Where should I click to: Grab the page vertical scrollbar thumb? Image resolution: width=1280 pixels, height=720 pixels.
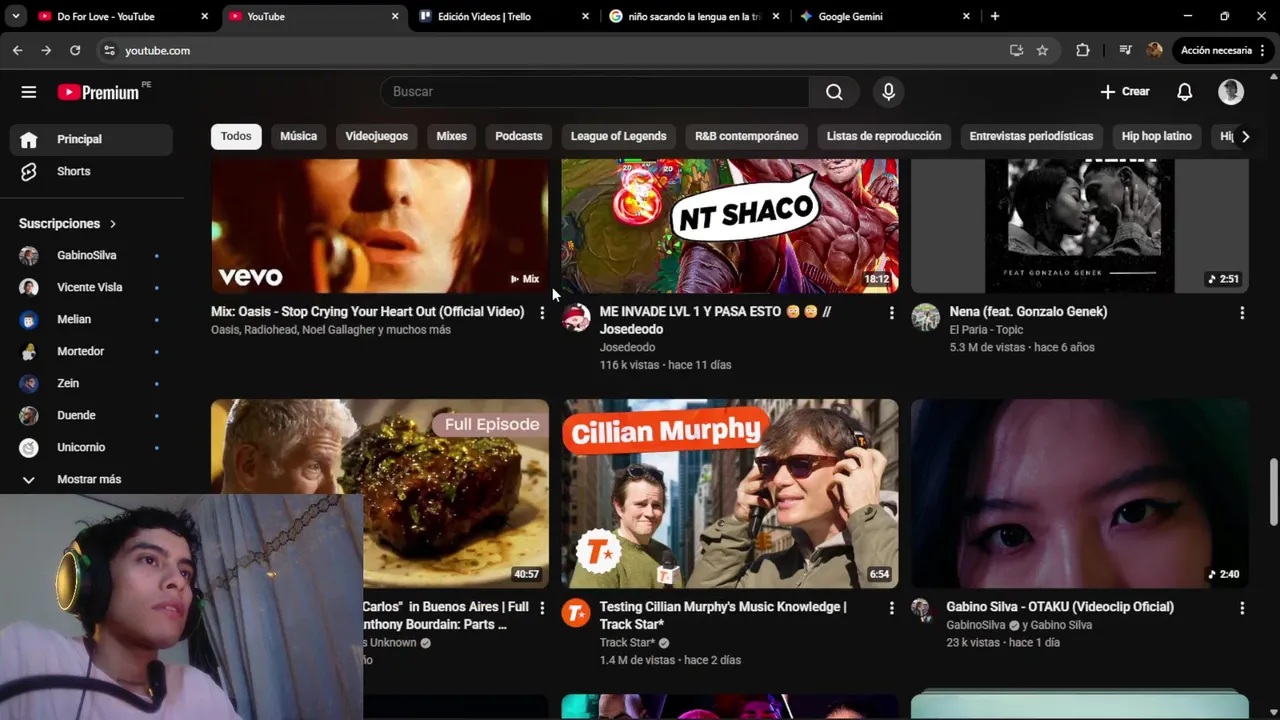click(x=1273, y=491)
